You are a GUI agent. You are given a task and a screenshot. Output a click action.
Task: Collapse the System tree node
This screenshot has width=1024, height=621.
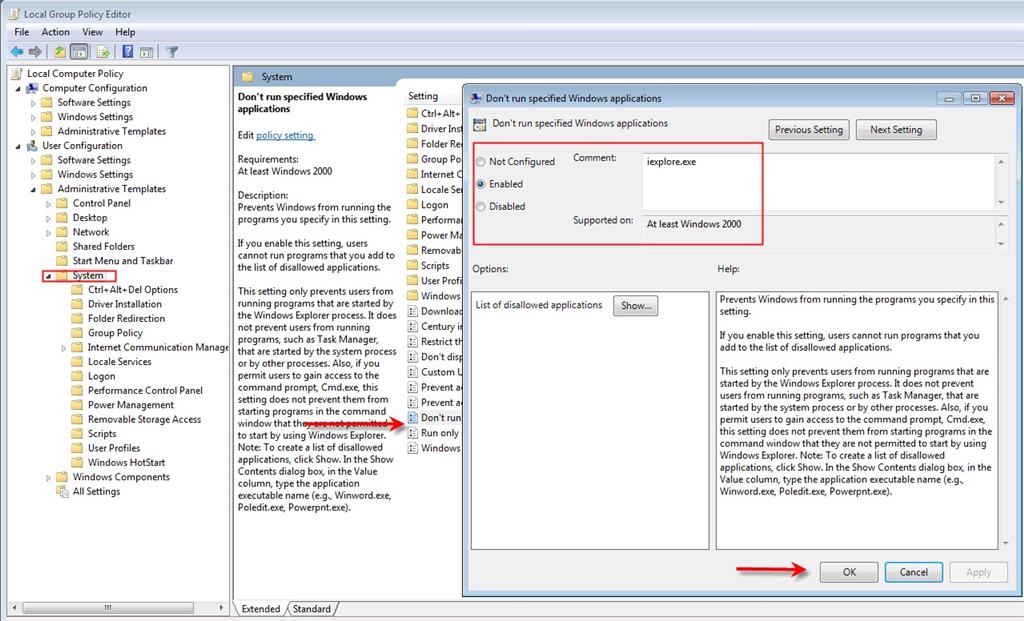coord(48,276)
